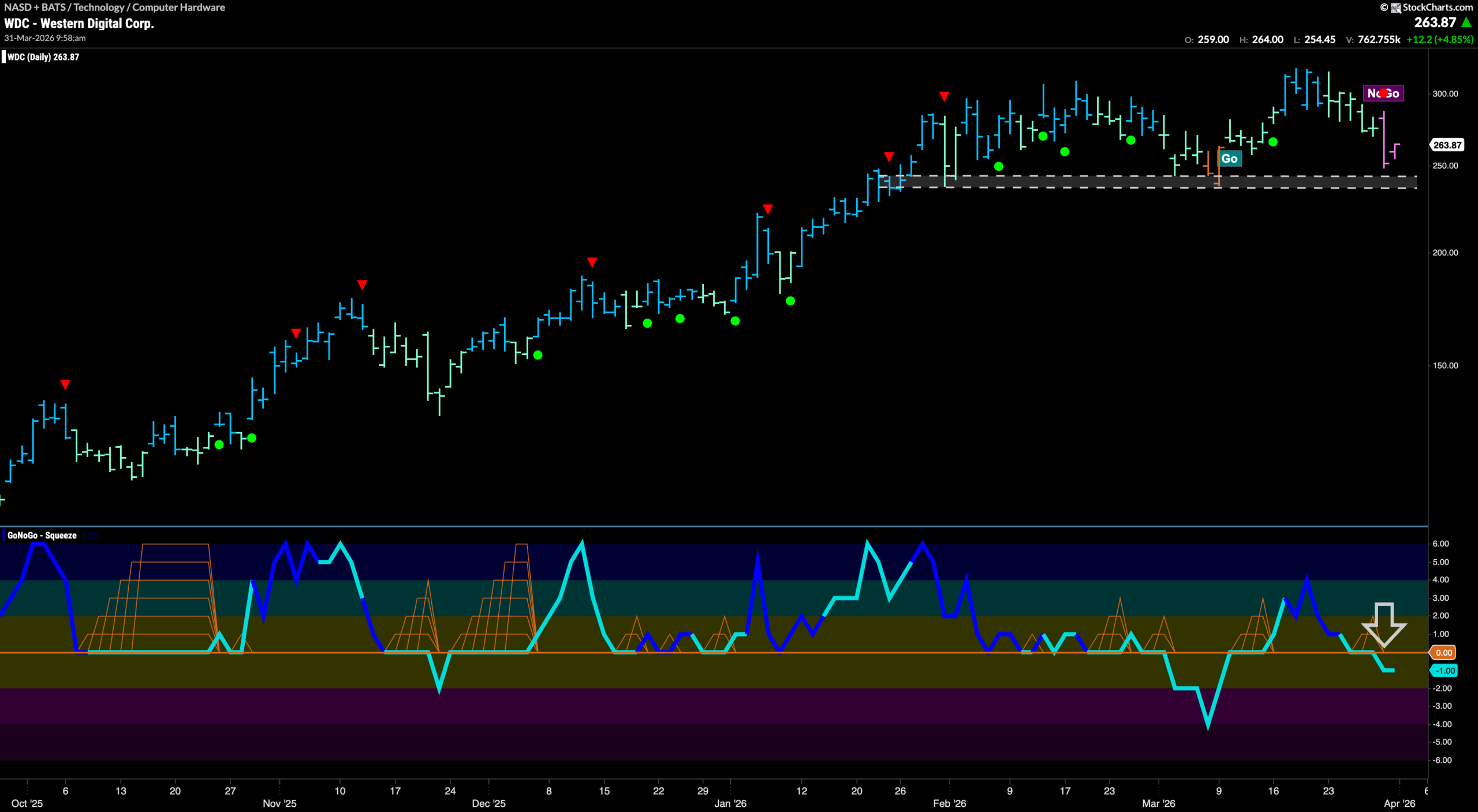Click the +12.2 (+4.85%) change text
The image size is (1478, 812).
(x=1440, y=39)
